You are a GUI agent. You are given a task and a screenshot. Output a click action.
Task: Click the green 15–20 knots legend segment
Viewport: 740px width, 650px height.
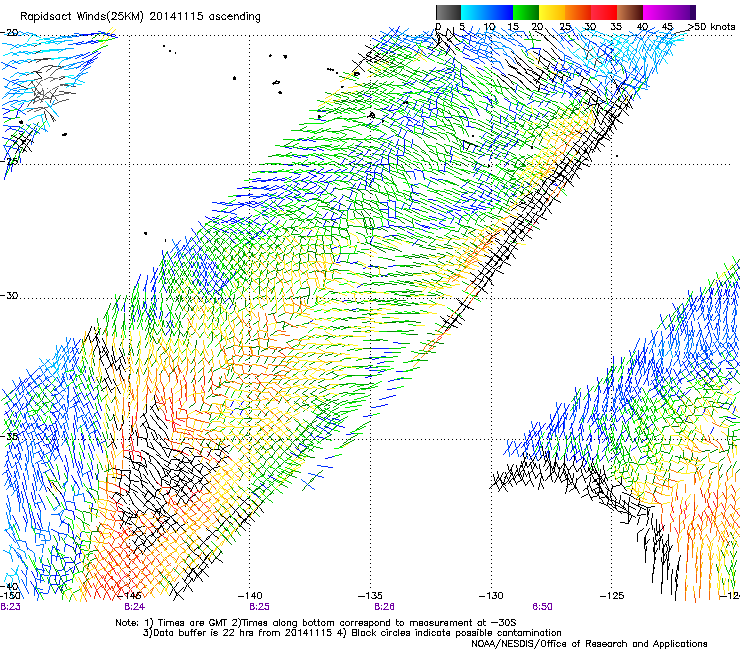(x=526, y=12)
